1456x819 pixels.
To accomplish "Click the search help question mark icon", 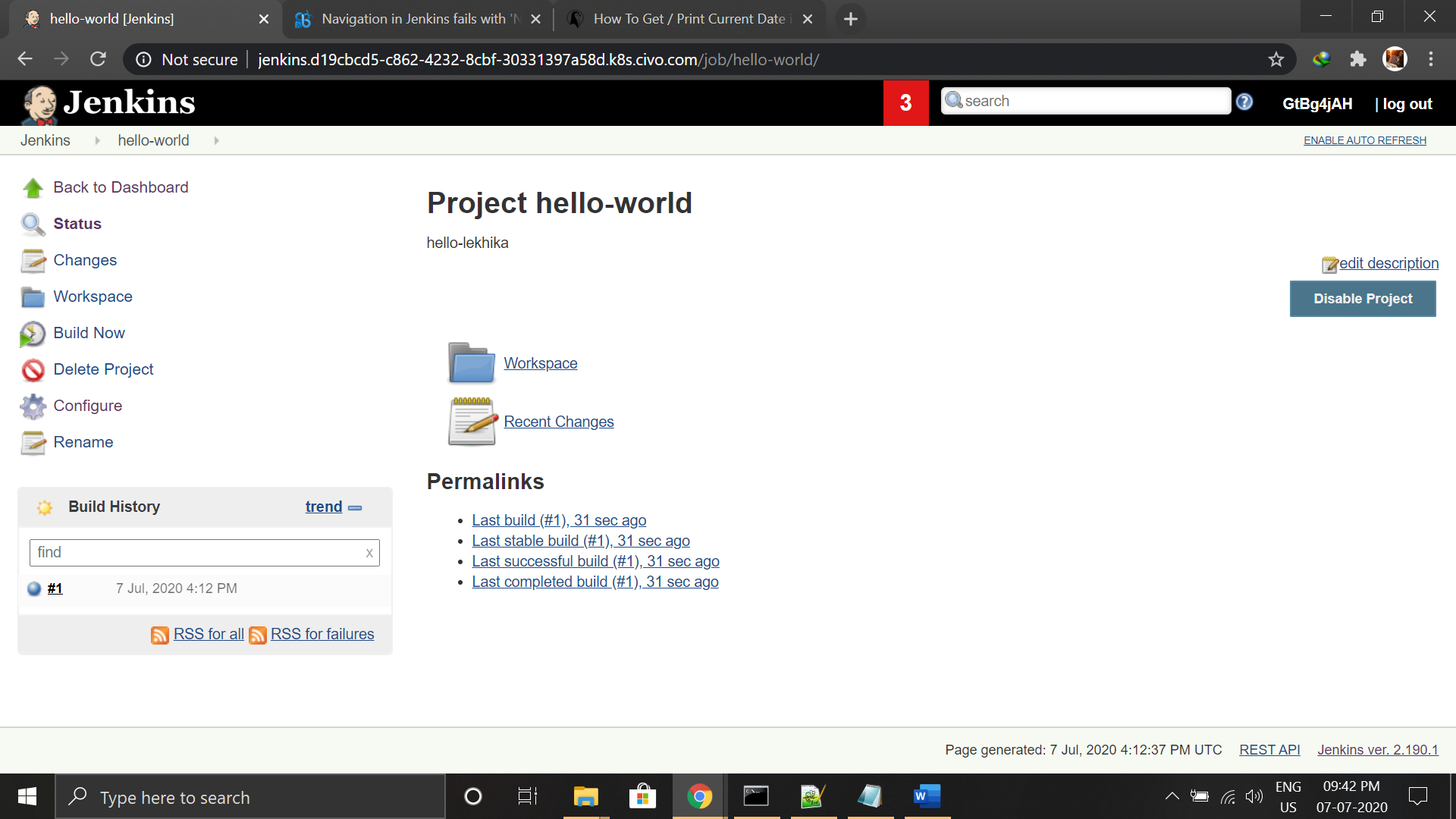I will click(x=1244, y=102).
